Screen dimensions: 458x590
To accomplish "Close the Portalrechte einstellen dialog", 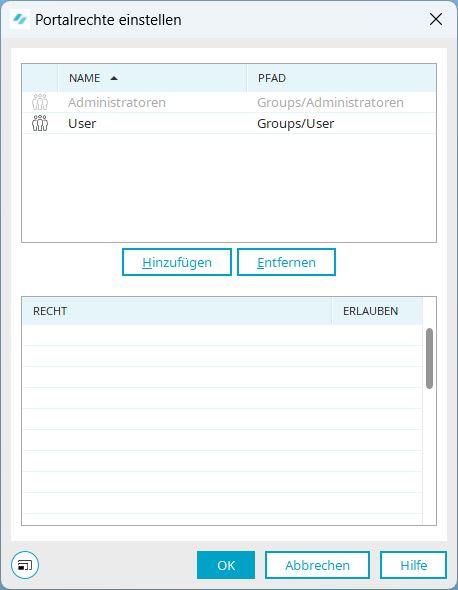I will [436, 19].
